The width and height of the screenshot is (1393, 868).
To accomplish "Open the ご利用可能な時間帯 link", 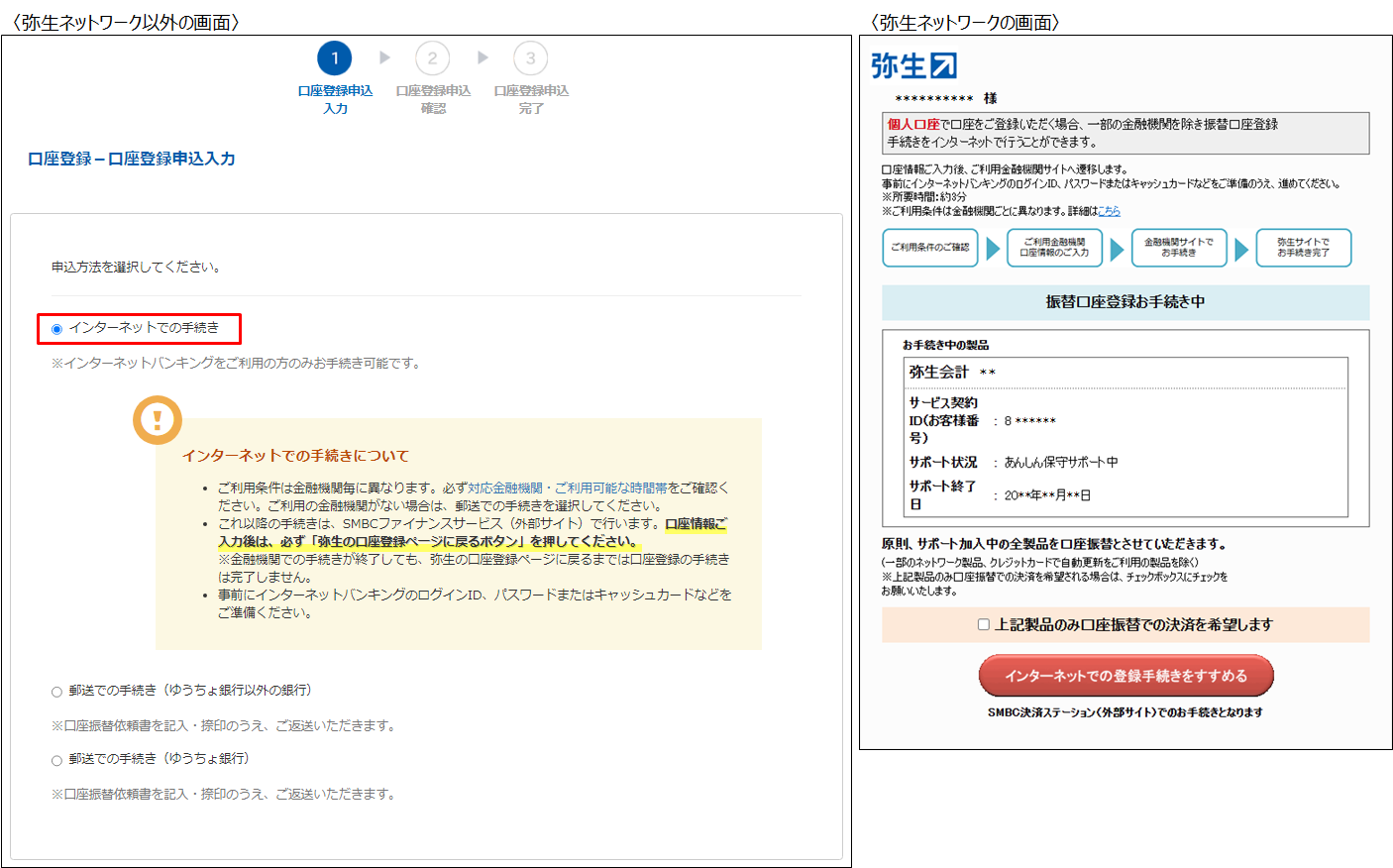I will coord(611,488).
